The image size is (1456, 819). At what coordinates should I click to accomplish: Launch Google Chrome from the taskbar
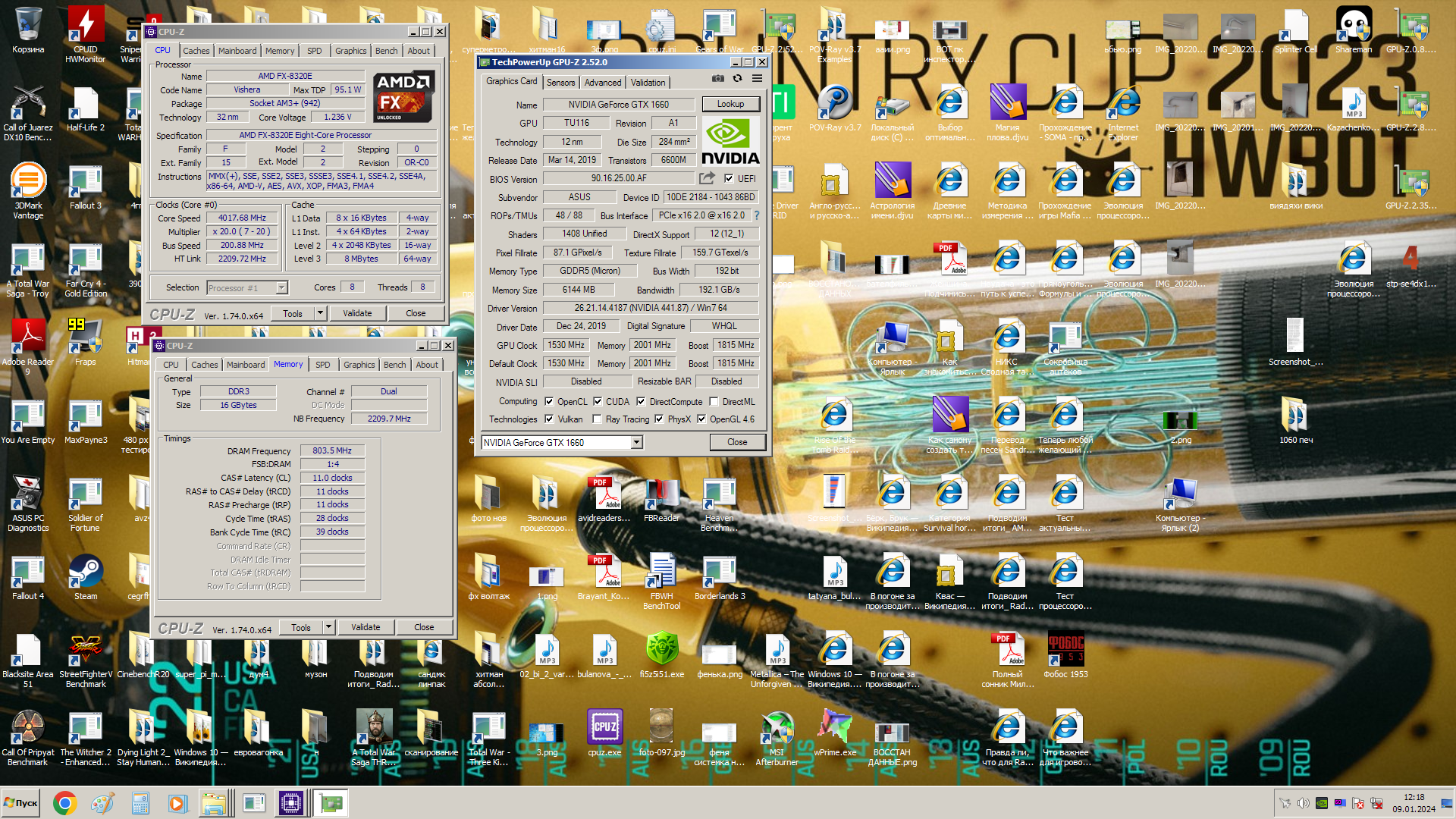64,803
